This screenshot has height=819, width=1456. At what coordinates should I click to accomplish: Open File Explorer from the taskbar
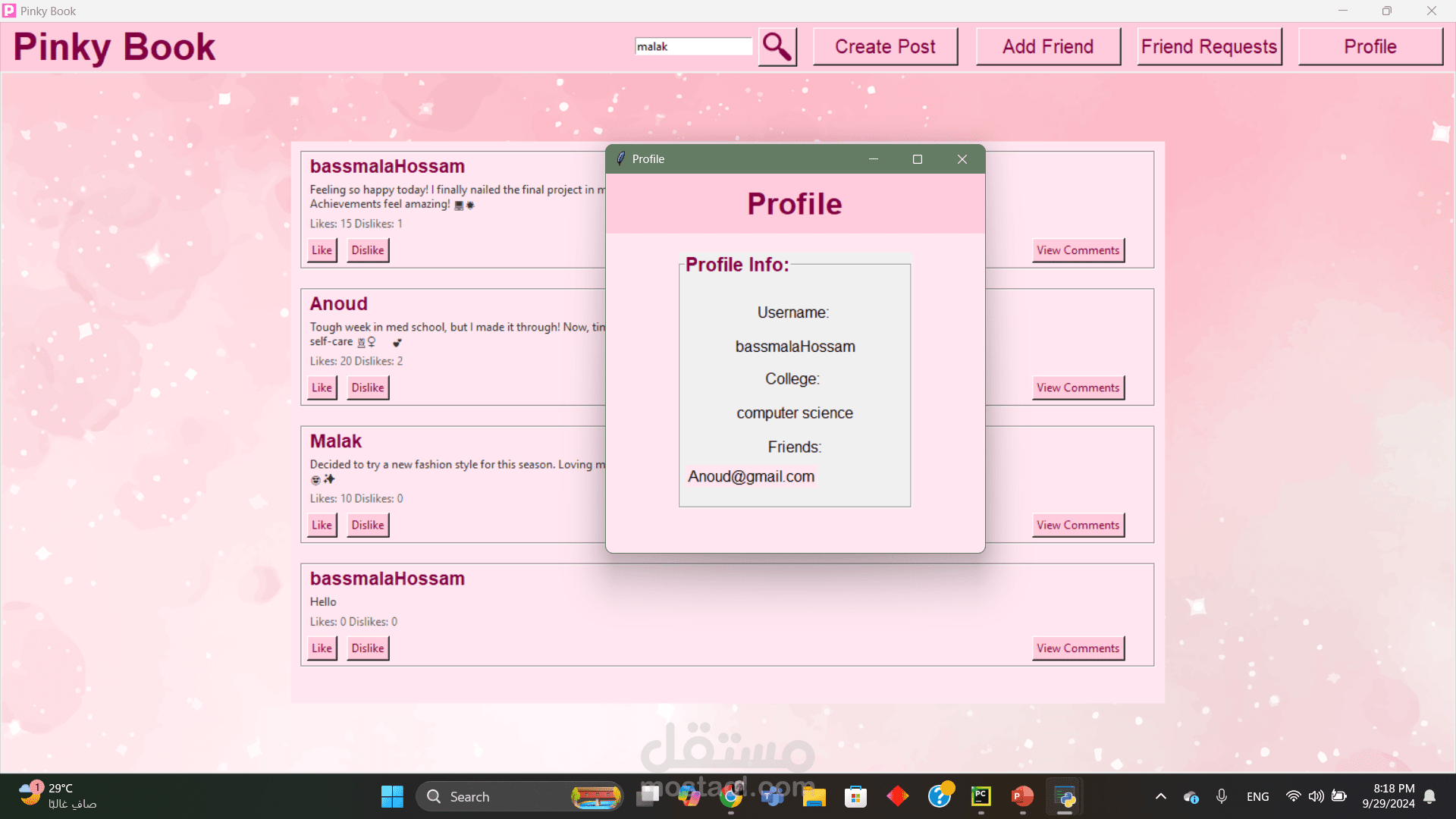tap(814, 796)
